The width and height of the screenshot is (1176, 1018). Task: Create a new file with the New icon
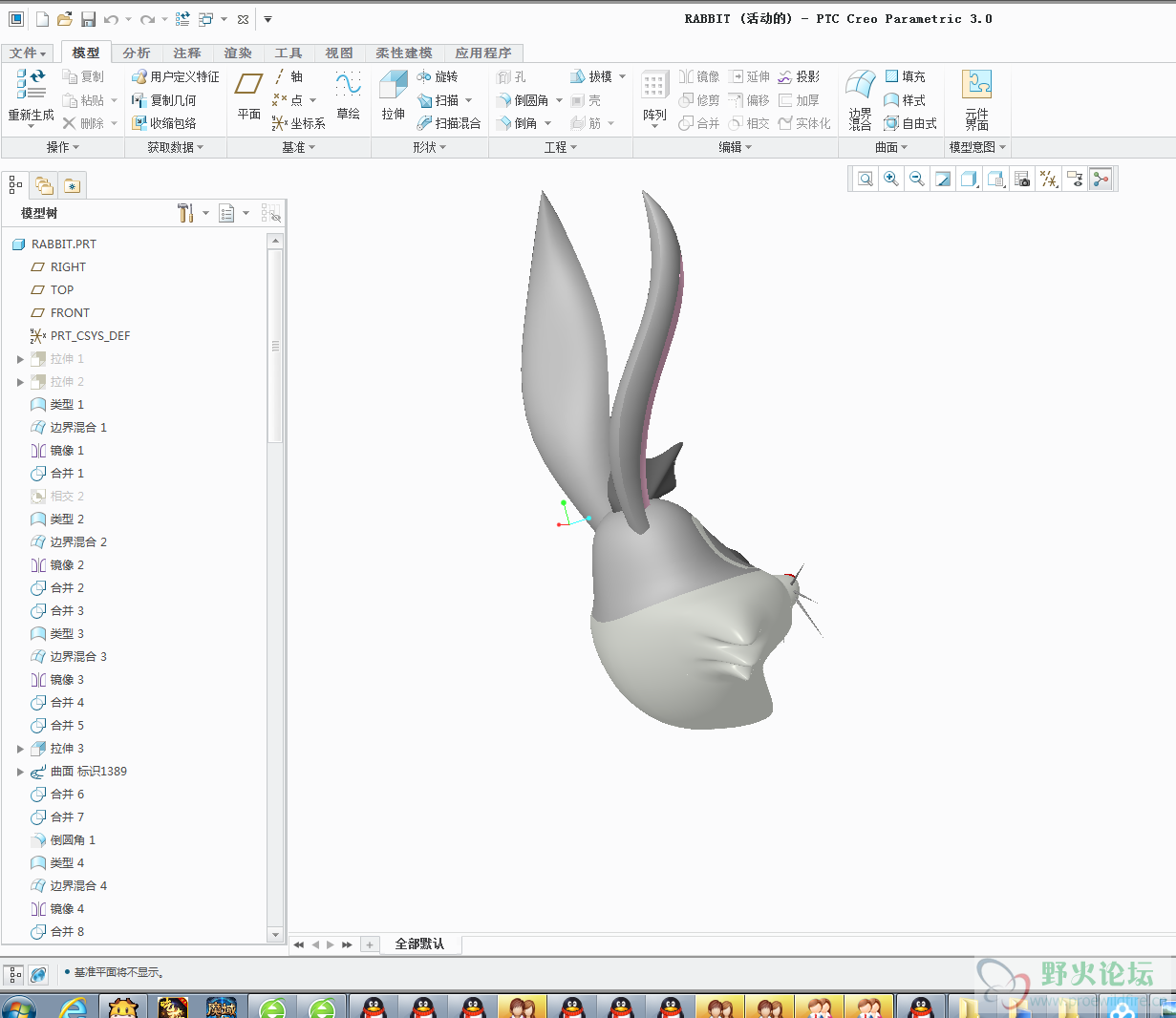coord(42,19)
